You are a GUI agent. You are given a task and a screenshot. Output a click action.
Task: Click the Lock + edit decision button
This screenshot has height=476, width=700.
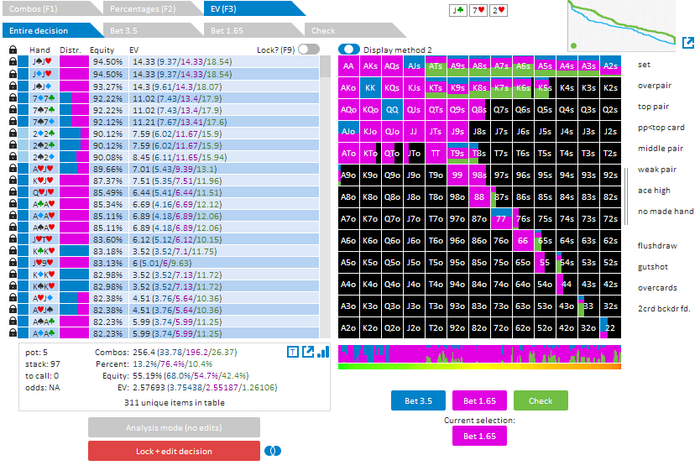174,451
